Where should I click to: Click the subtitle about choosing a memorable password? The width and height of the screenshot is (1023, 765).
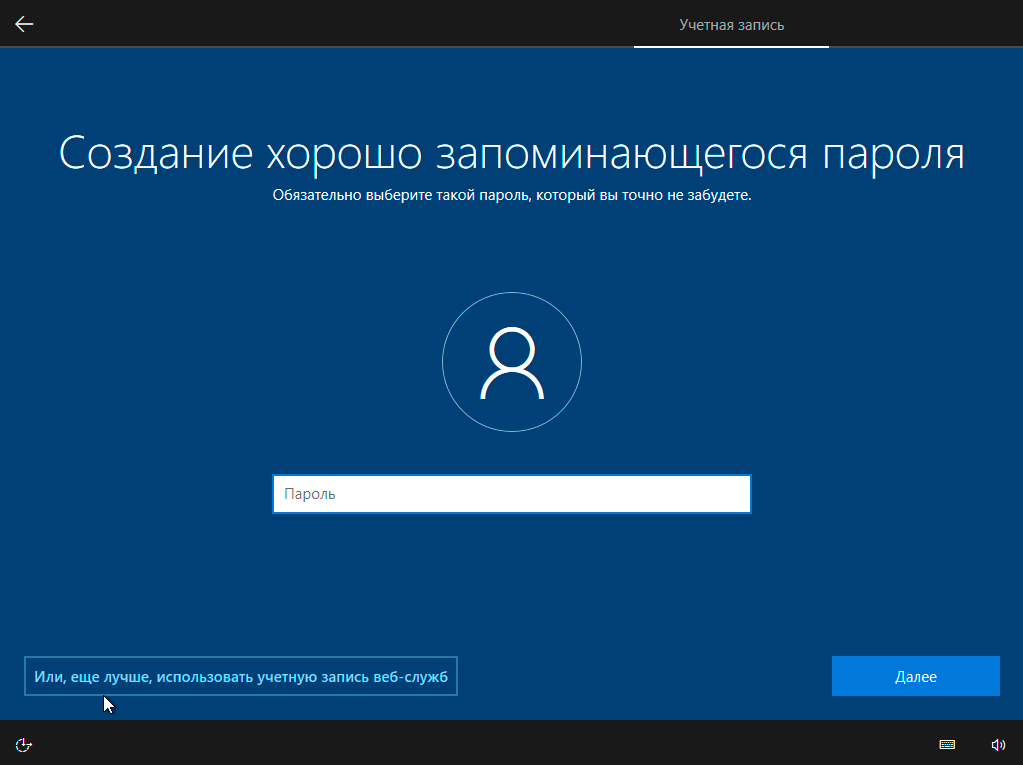click(512, 195)
